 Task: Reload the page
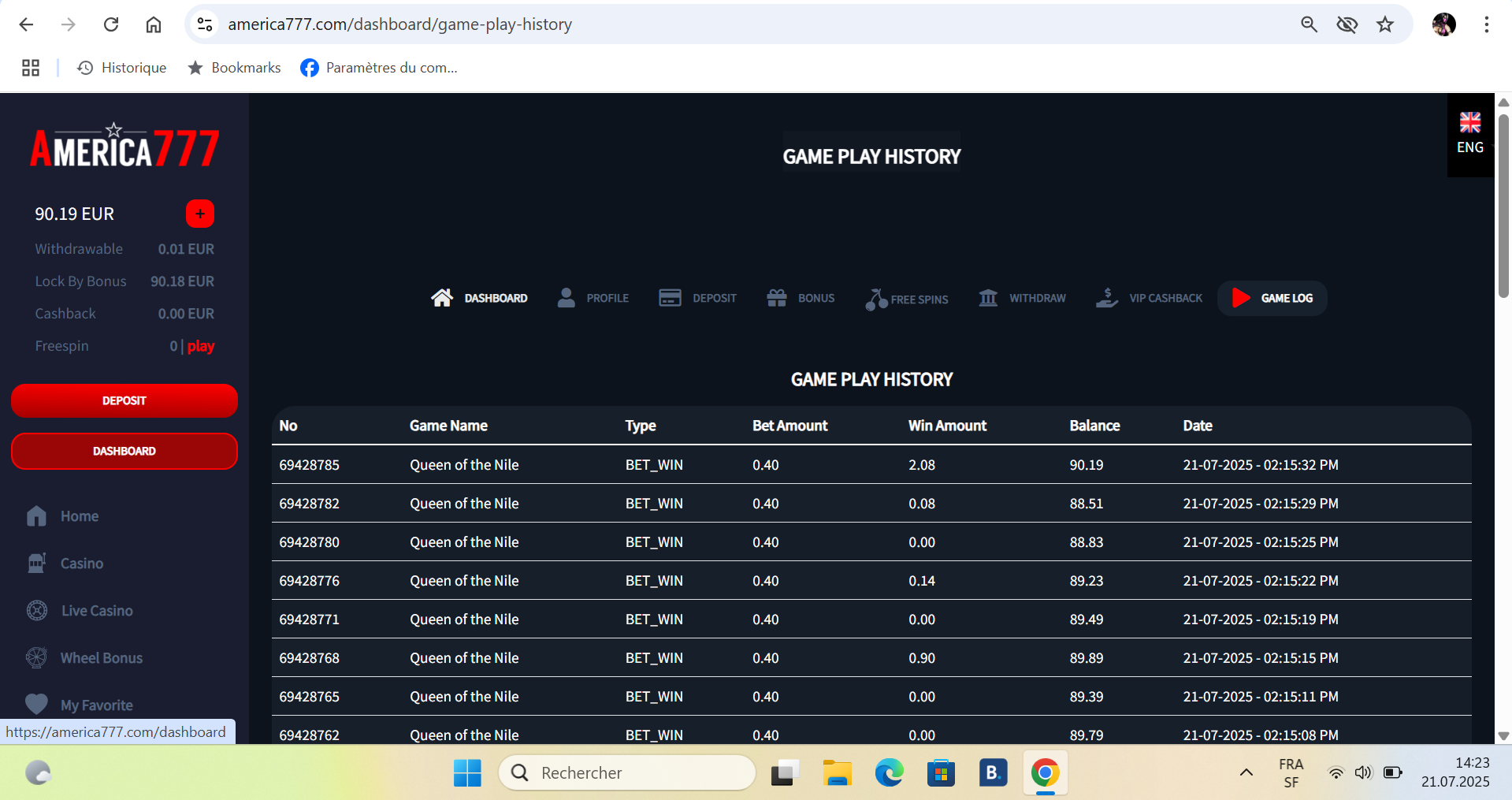pos(111,24)
